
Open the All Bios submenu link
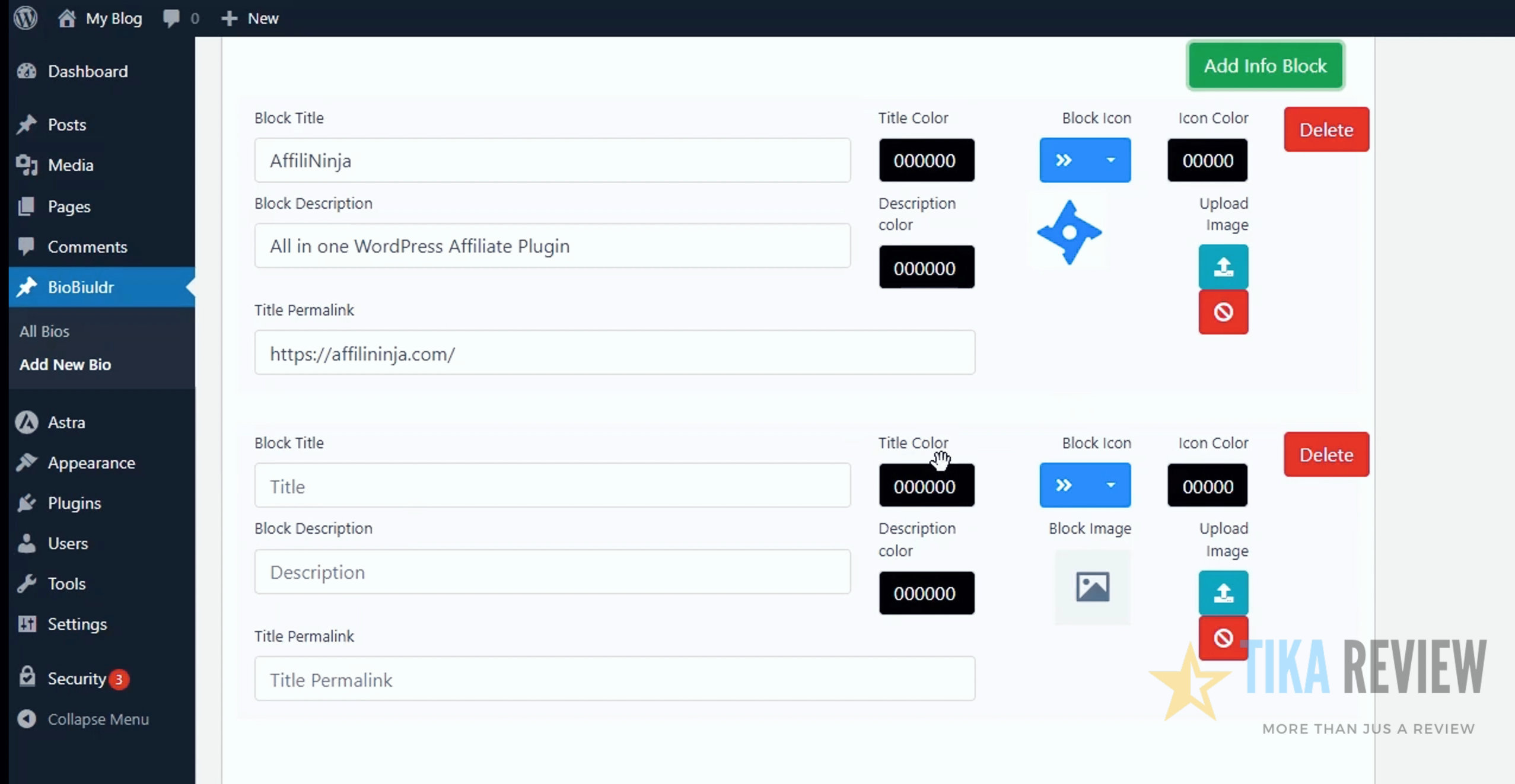44,331
